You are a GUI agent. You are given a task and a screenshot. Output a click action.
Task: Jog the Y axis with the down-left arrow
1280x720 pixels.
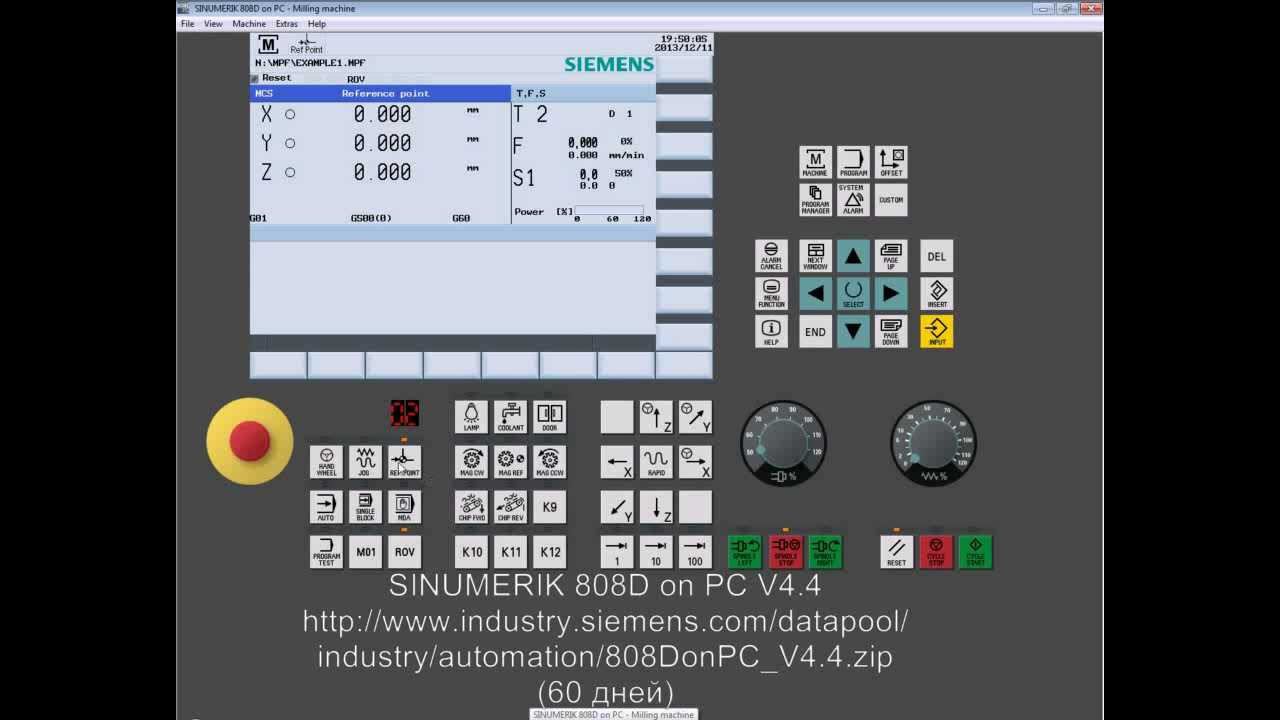tap(617, 507)
